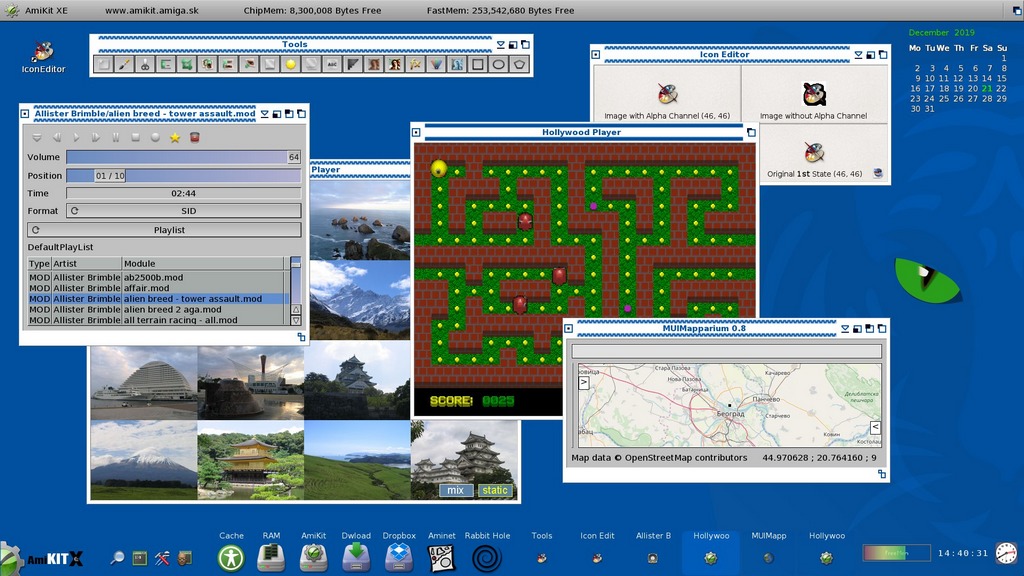Select 'alien breed 2 aga.mod' in playlist
This screenshot has width=1024, height=576.
point(172,309)
